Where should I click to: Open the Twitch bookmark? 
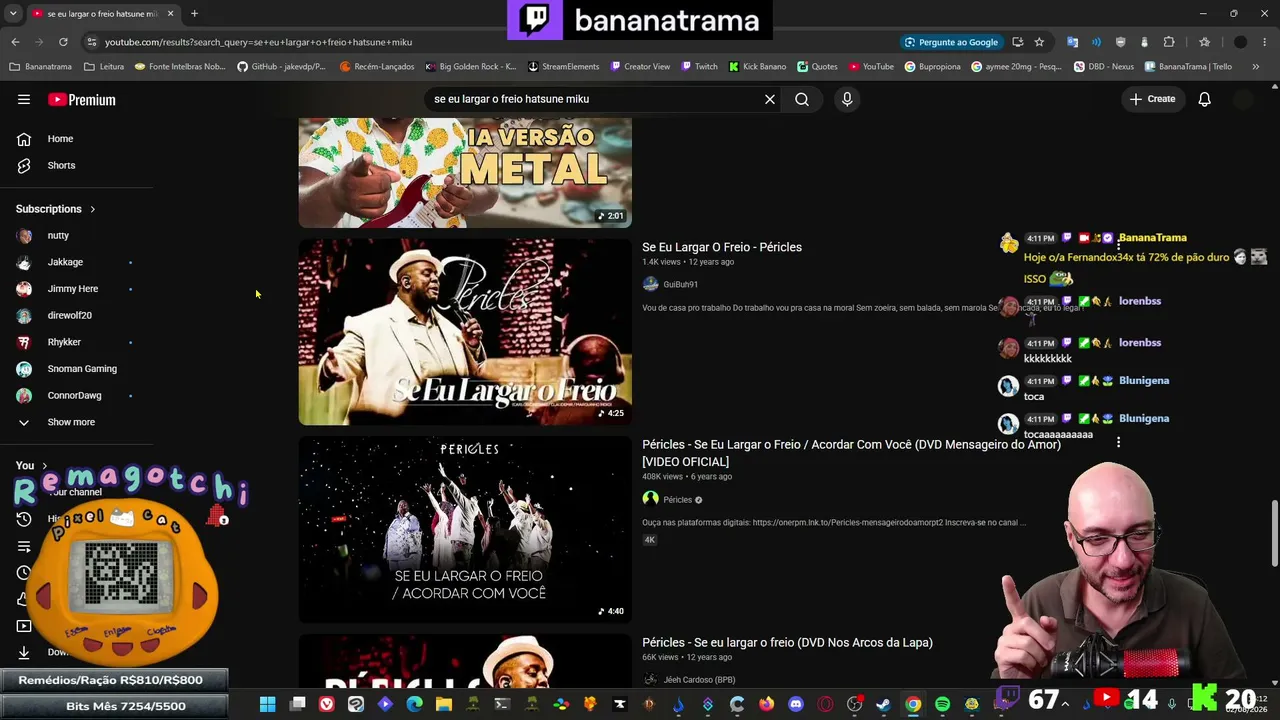[699, 67]
